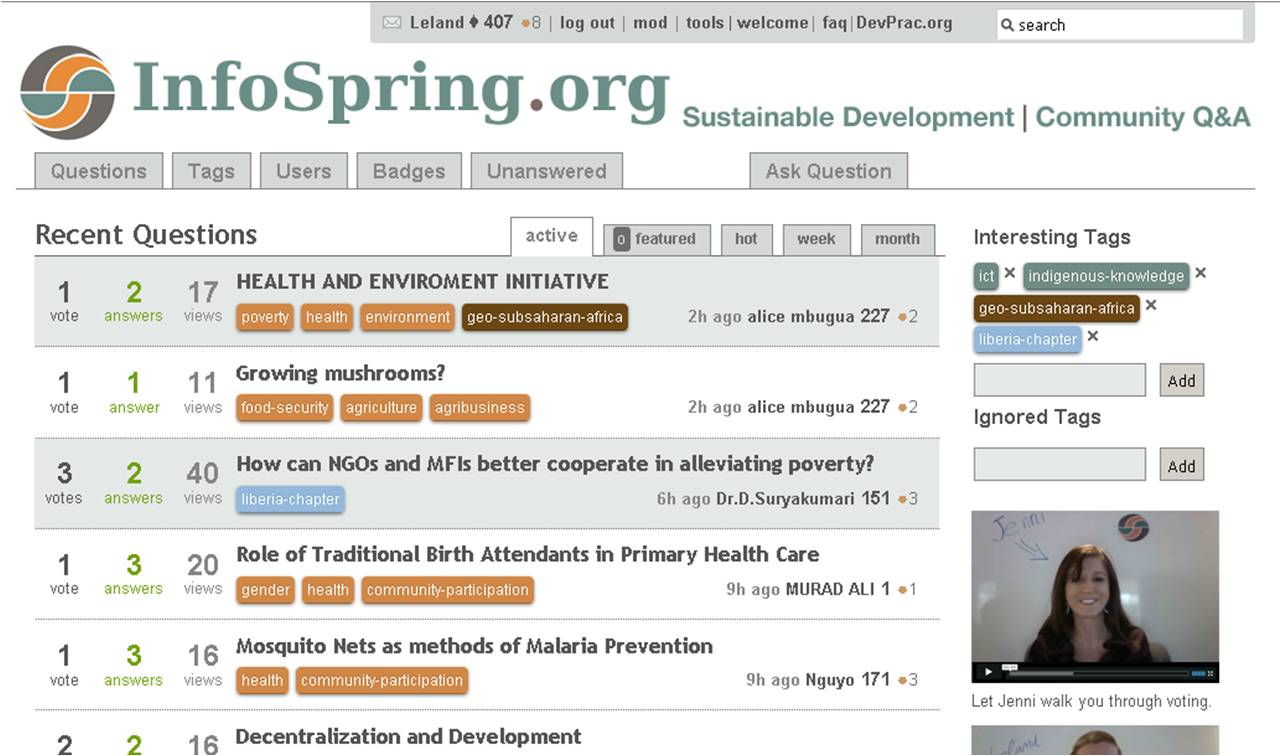
Task: Open the second partially visible video thumbnail
Action: click(1095, 740)
